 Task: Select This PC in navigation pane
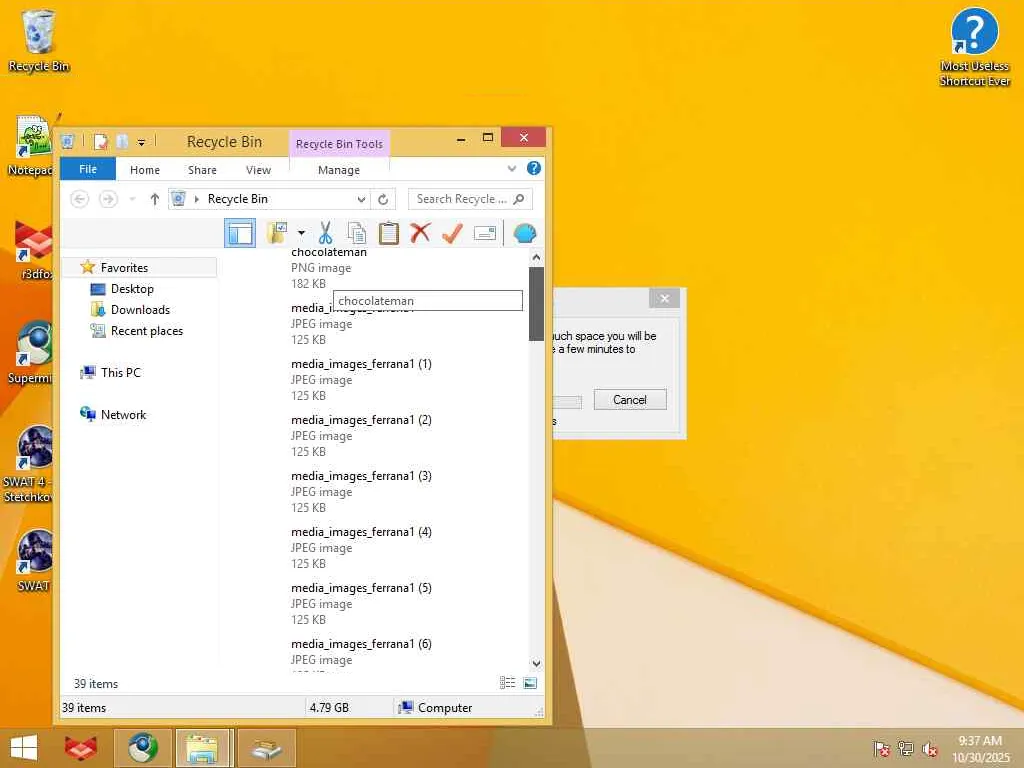tap(120, 373)
